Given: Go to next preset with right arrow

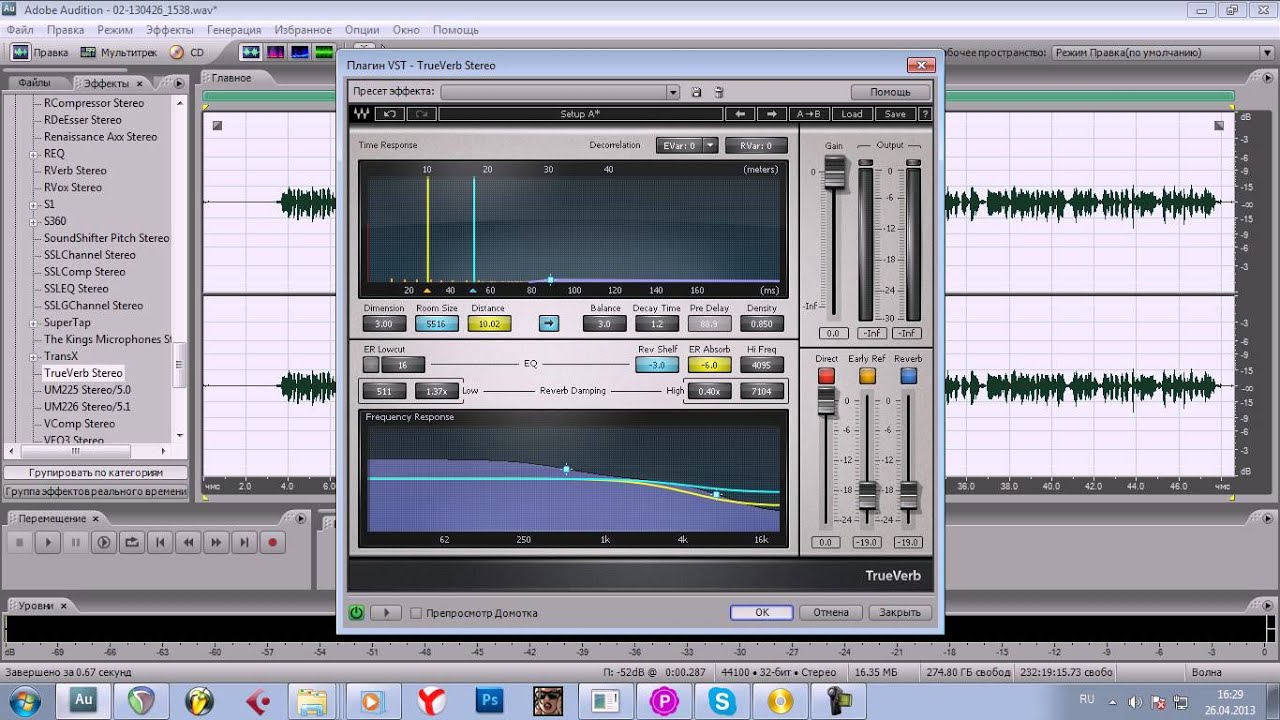Looking at the screenshot, I should (772, 114).
